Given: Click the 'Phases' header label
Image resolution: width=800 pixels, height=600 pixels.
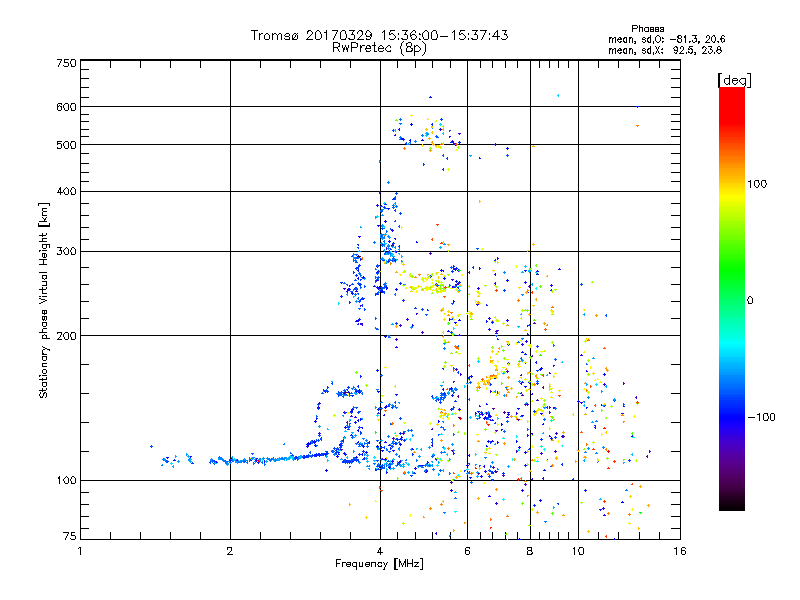Looking at the screenshot, I should pos(647,29).
